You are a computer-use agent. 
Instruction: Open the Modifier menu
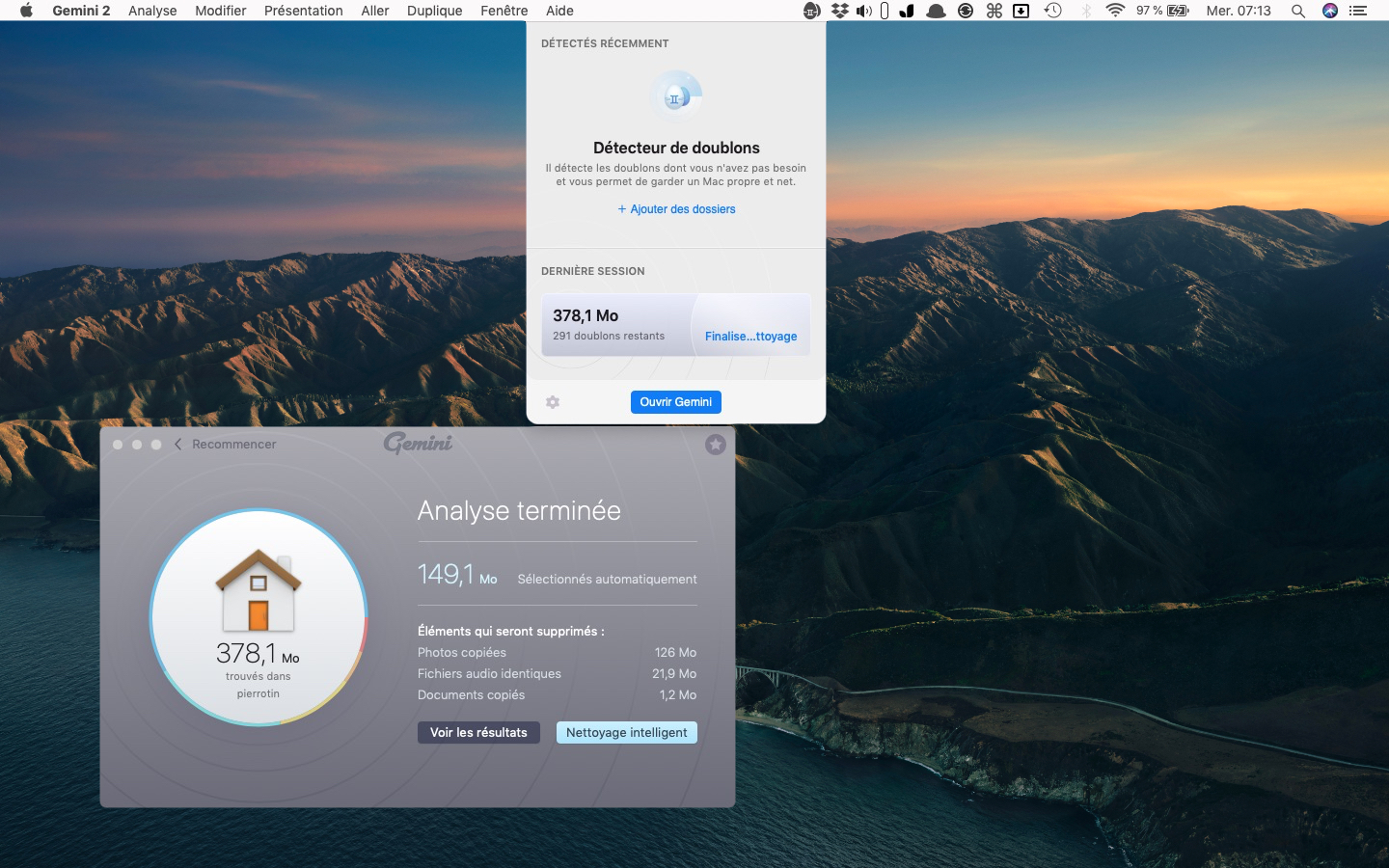coord(221,11)
